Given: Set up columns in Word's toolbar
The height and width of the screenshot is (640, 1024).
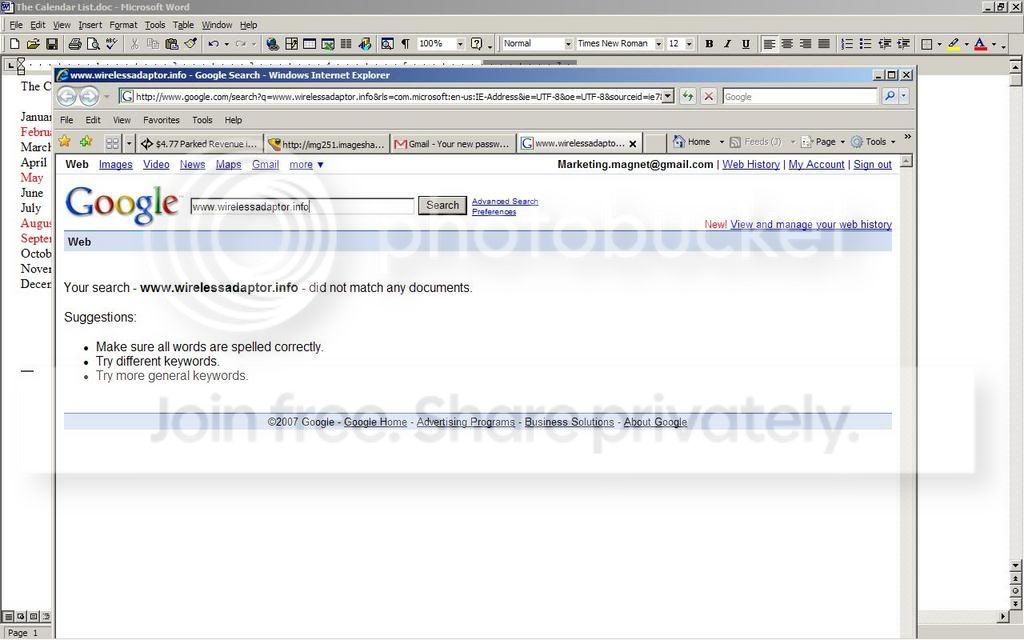Looking at the screenshot, I should tap(346, 44).
